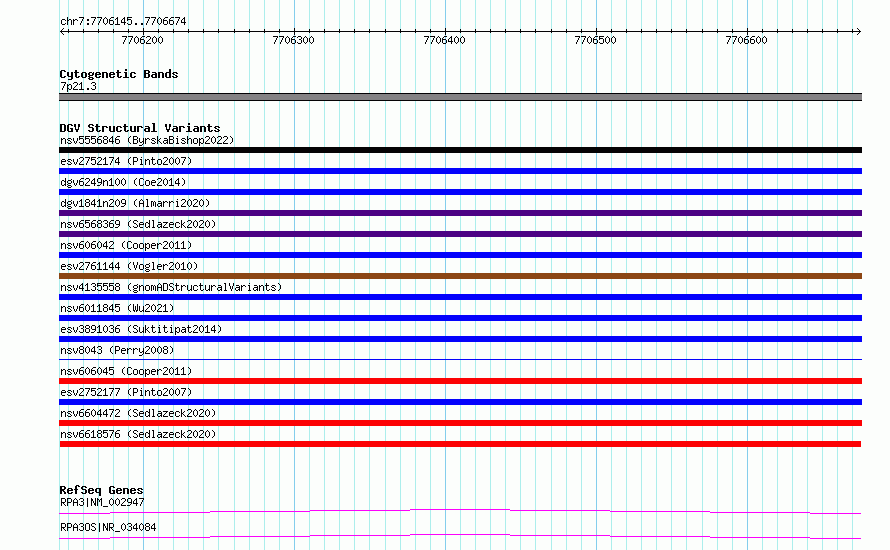The height and width of the screenshot is (550, 890).
Task: Select the blue esv2752177 variant bar
Action: pos(460,402)
